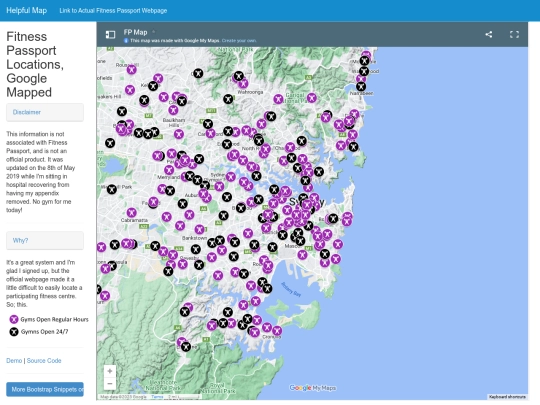
Task: Click the Create your own link
Action: tap(239, 41)
